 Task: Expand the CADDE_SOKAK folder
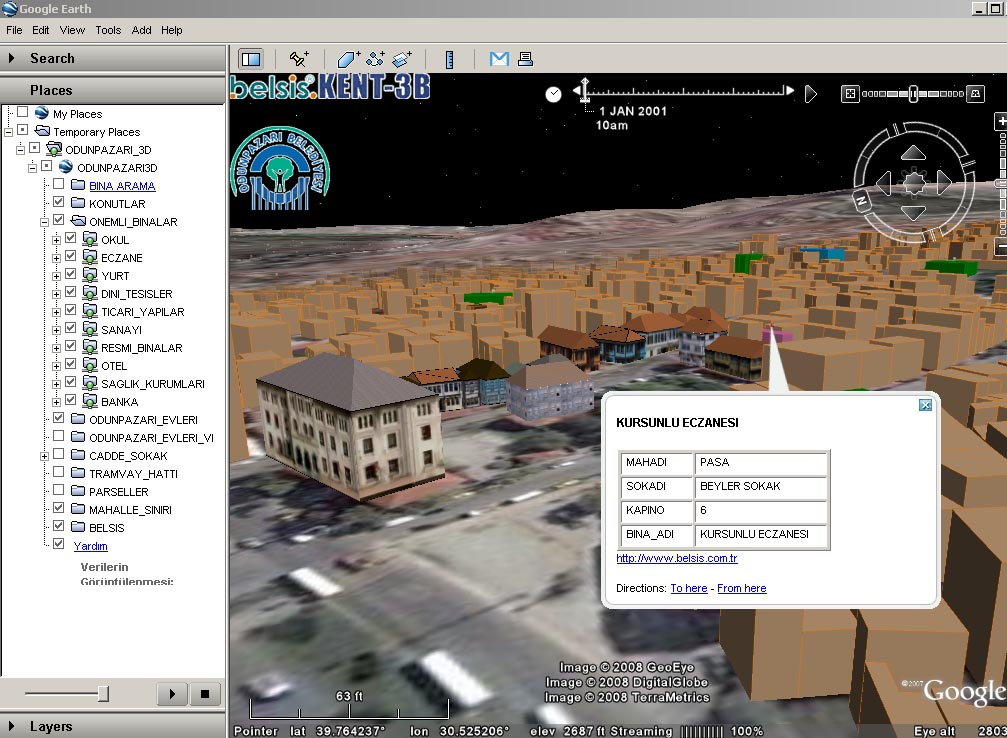[44, 456]
